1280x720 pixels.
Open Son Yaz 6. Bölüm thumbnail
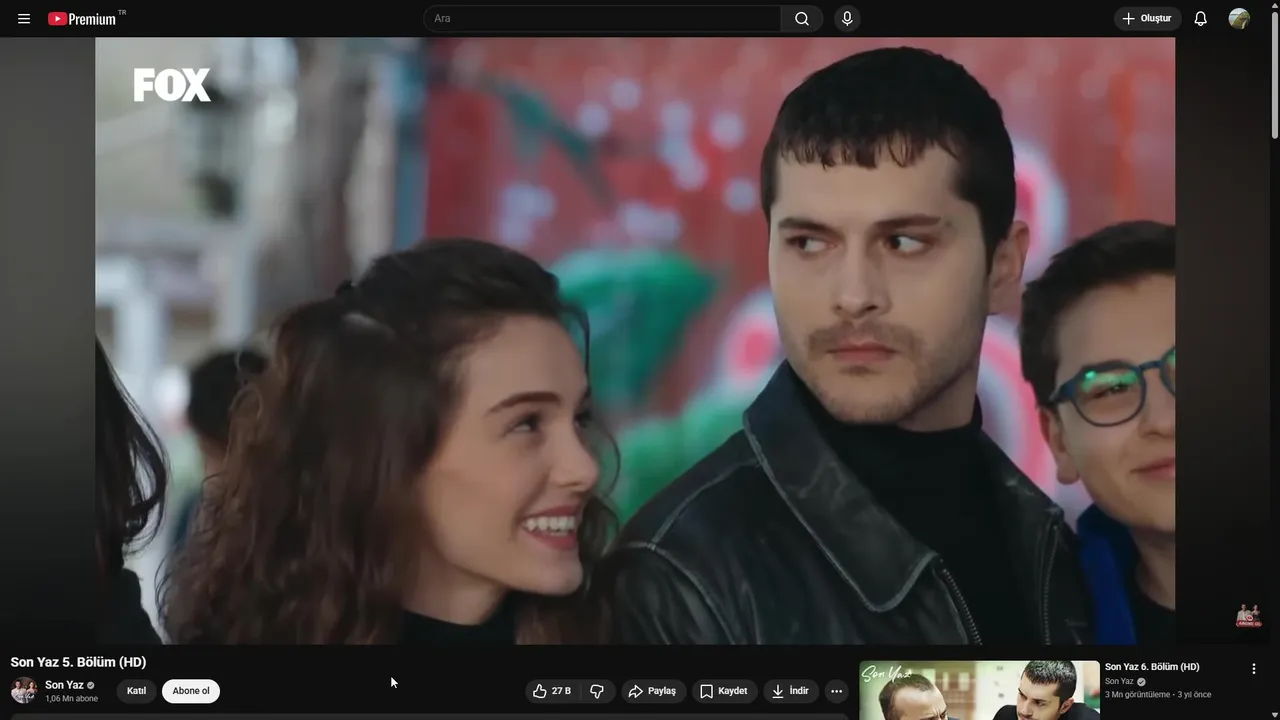979,690
